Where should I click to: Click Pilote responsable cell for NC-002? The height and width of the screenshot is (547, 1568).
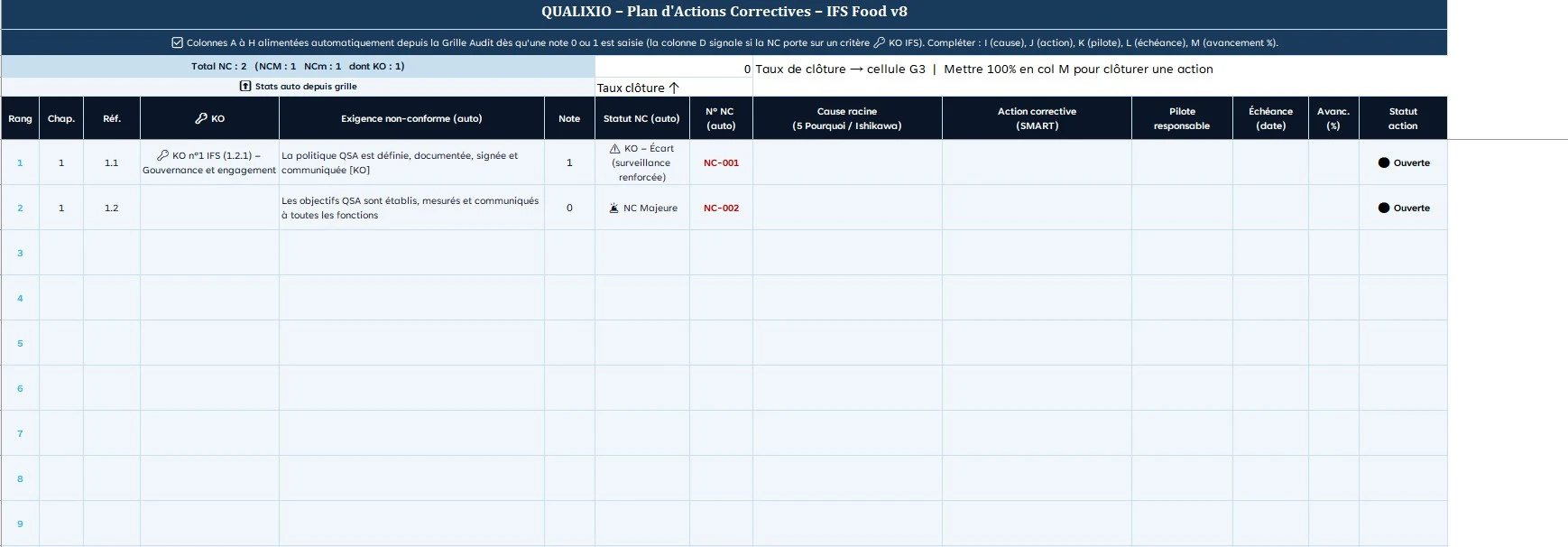click(x=1182, y=208)
